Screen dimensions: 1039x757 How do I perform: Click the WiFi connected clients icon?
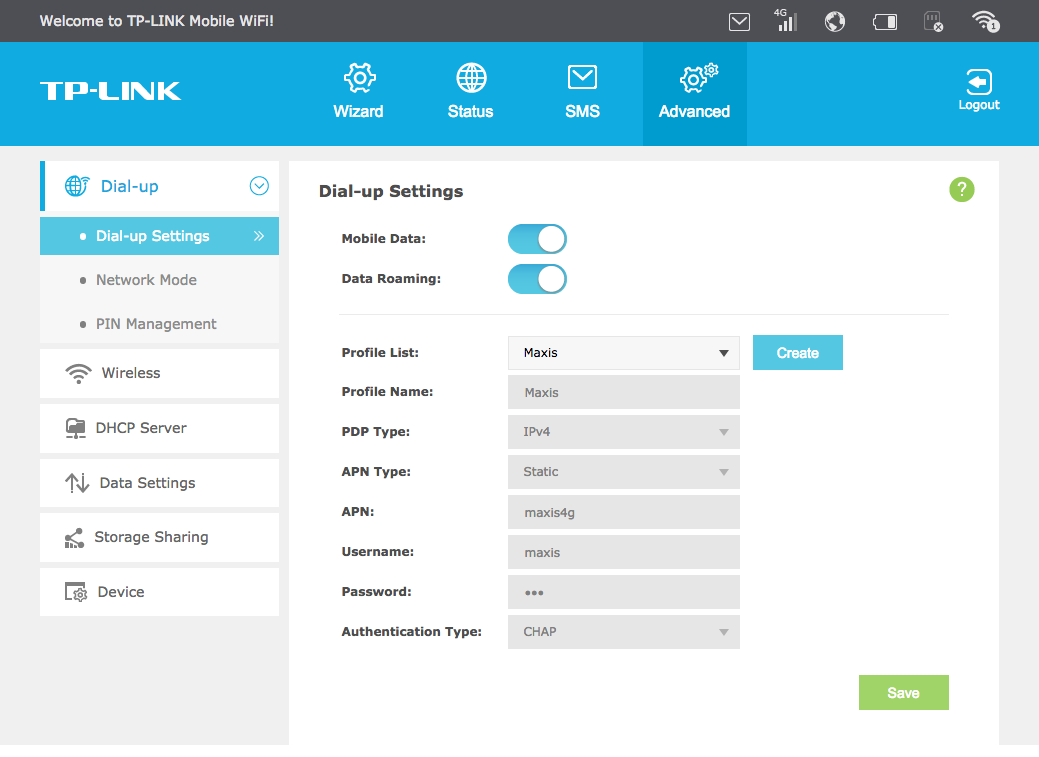coord(985,21)
